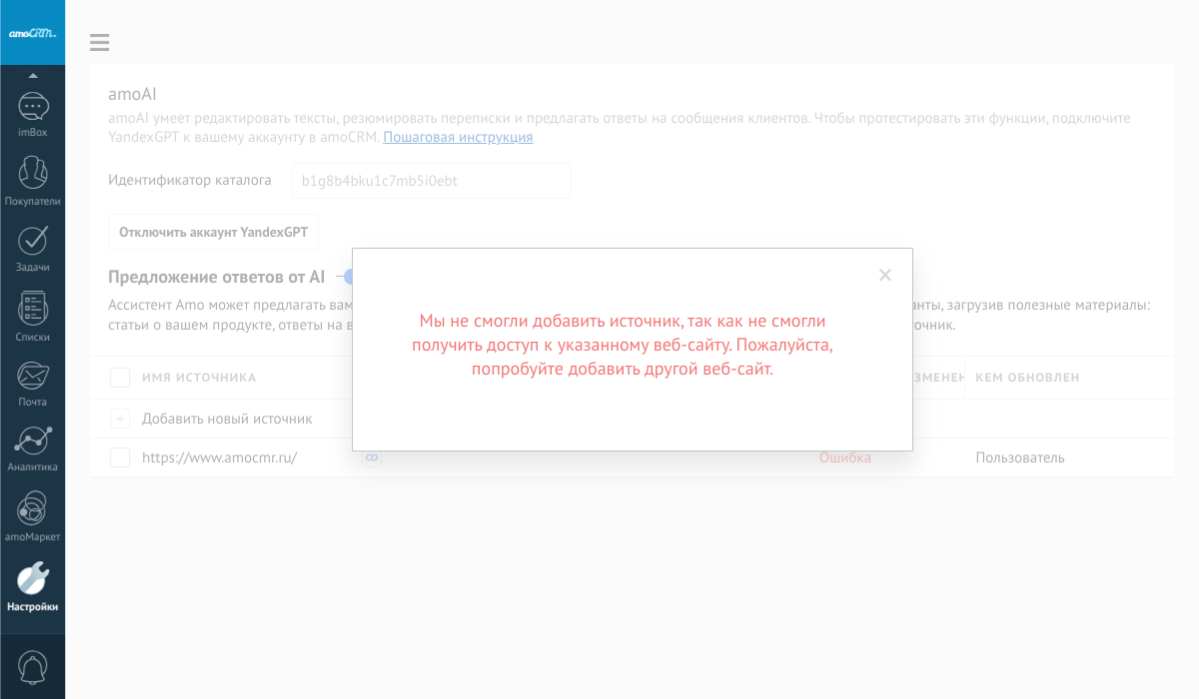Check the box for https://www.amocmr.ru/ source
Screen dimensions: 1199x699
(120, 457)
